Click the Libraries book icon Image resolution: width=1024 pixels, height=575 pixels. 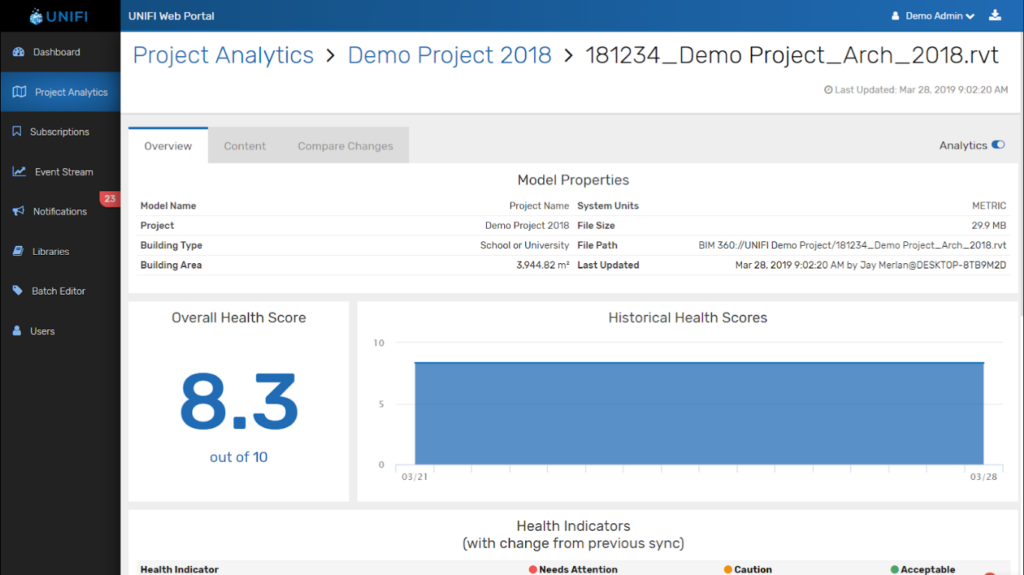pyautogui.click(x=18, y=252)
